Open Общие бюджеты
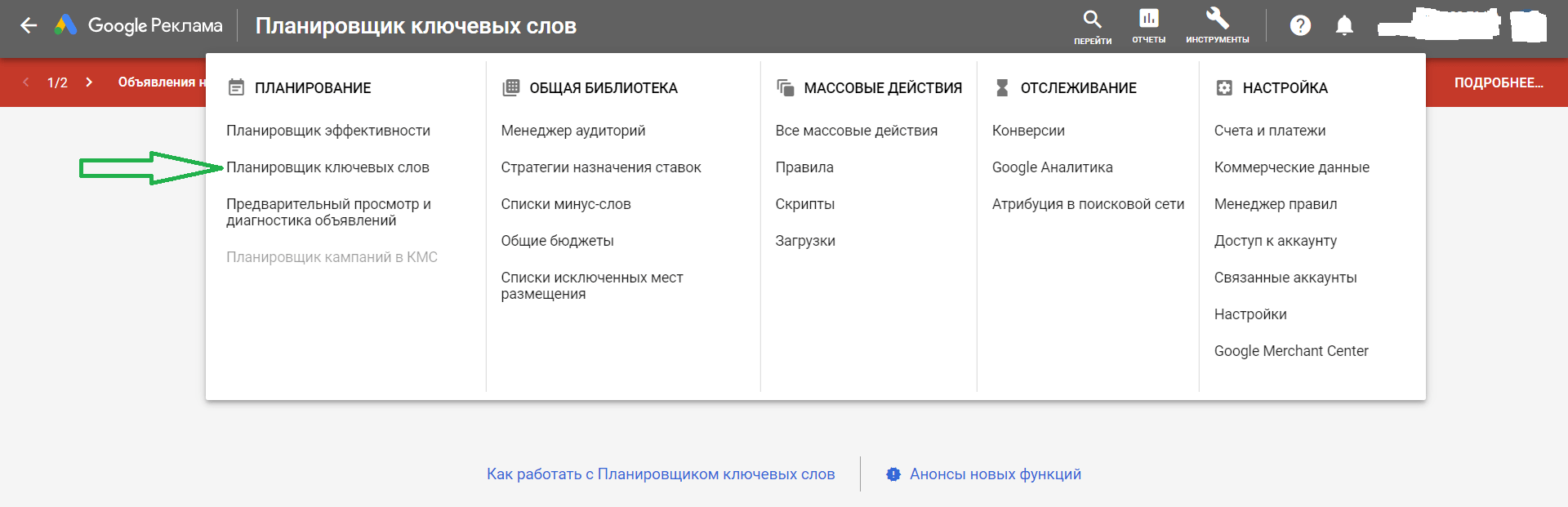The width and height of the screenshot is (1568, 507). tap(557, 241)
